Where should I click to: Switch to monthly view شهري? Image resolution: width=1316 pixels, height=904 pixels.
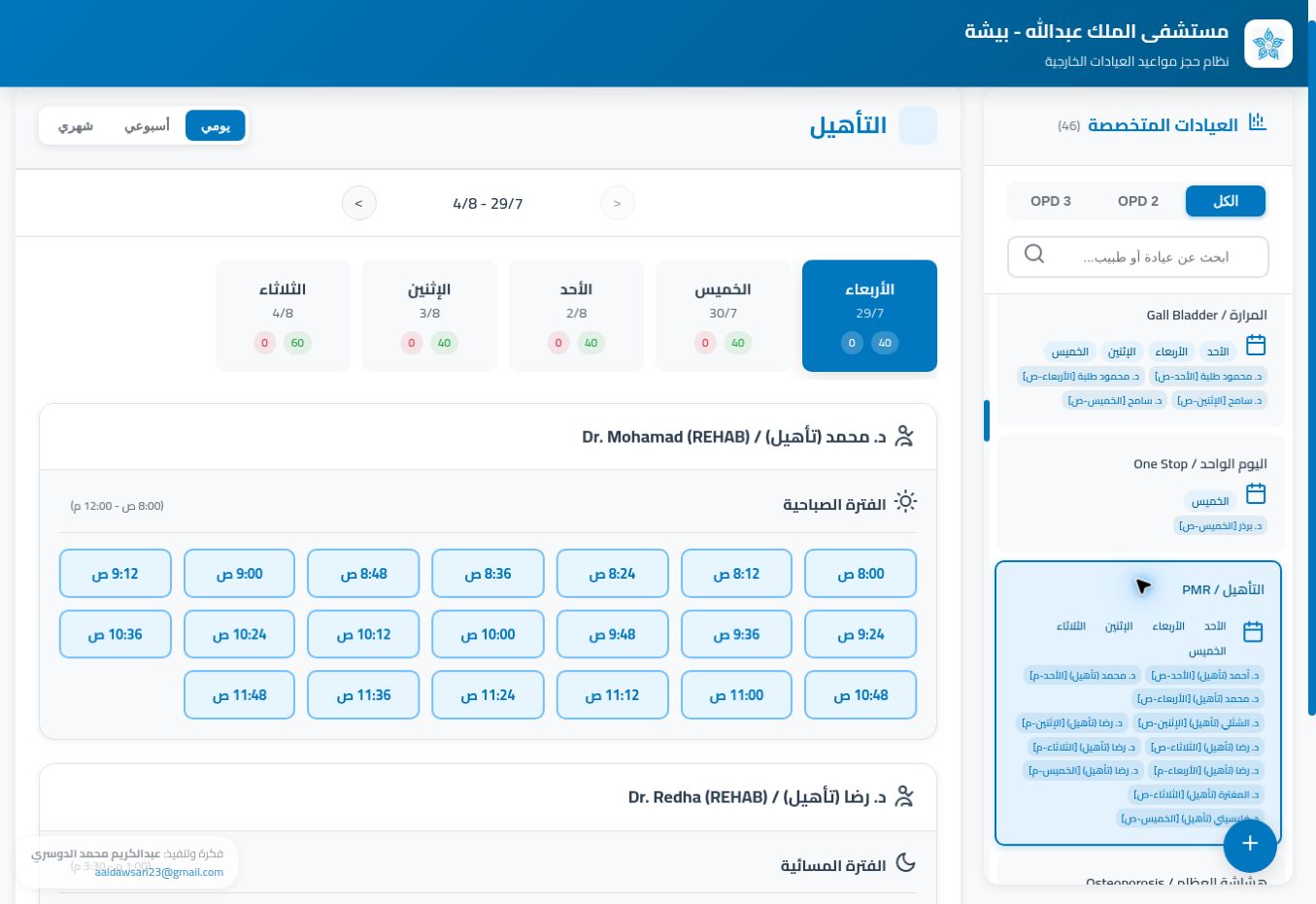tap(76, 125)
